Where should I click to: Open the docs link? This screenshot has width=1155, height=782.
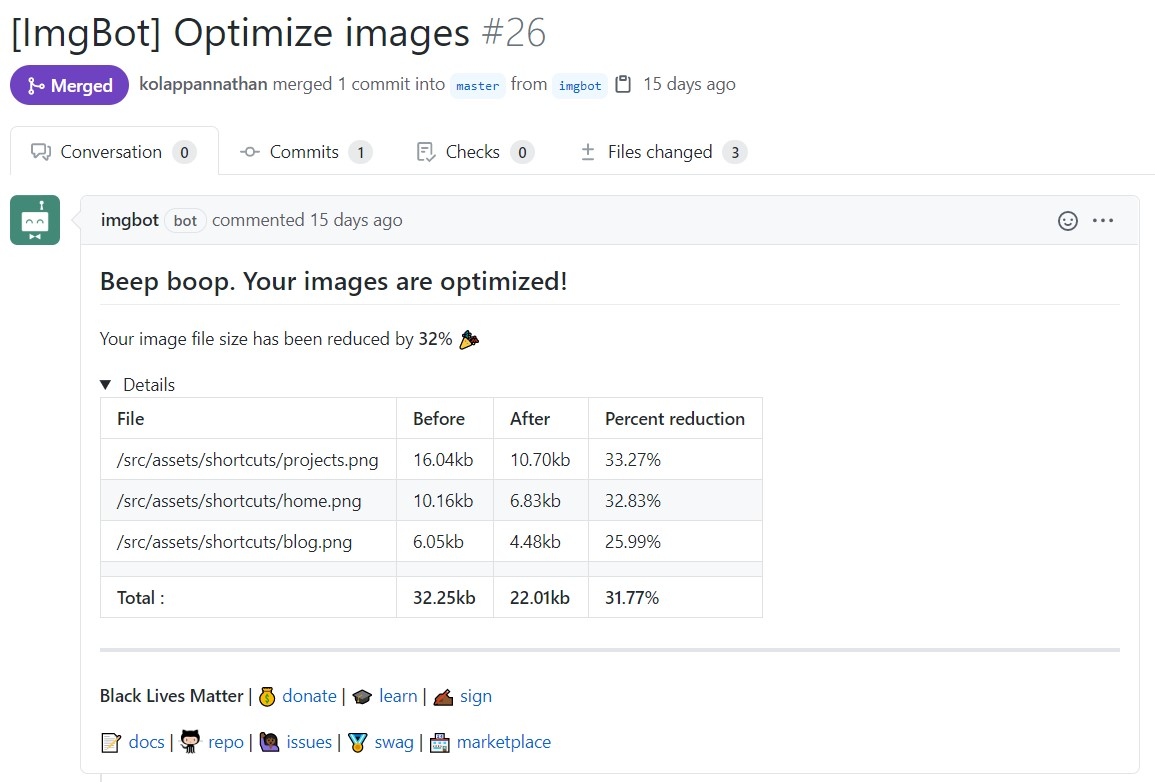pos(147,742)
